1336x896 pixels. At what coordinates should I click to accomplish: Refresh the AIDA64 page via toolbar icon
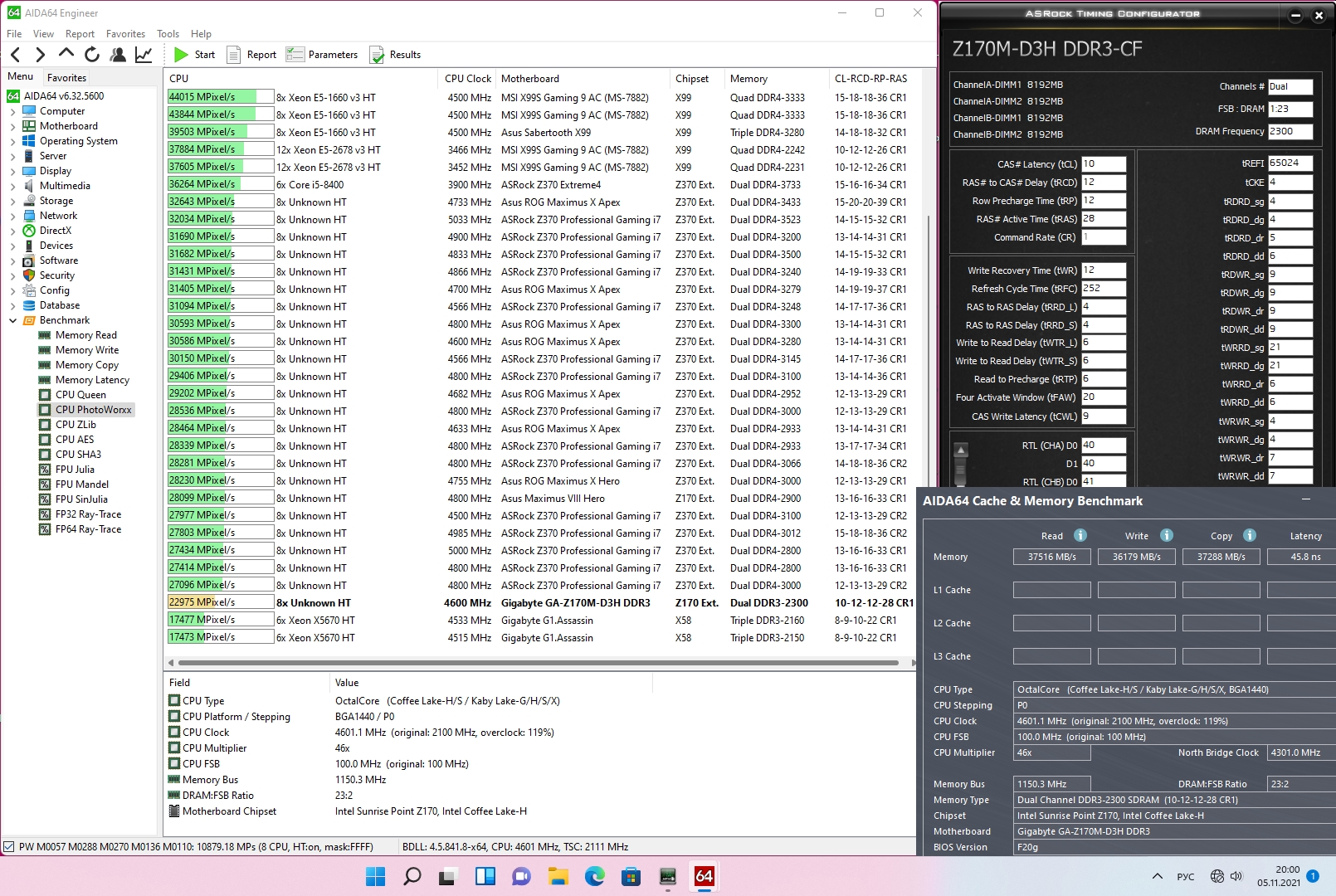click(92, 55)
